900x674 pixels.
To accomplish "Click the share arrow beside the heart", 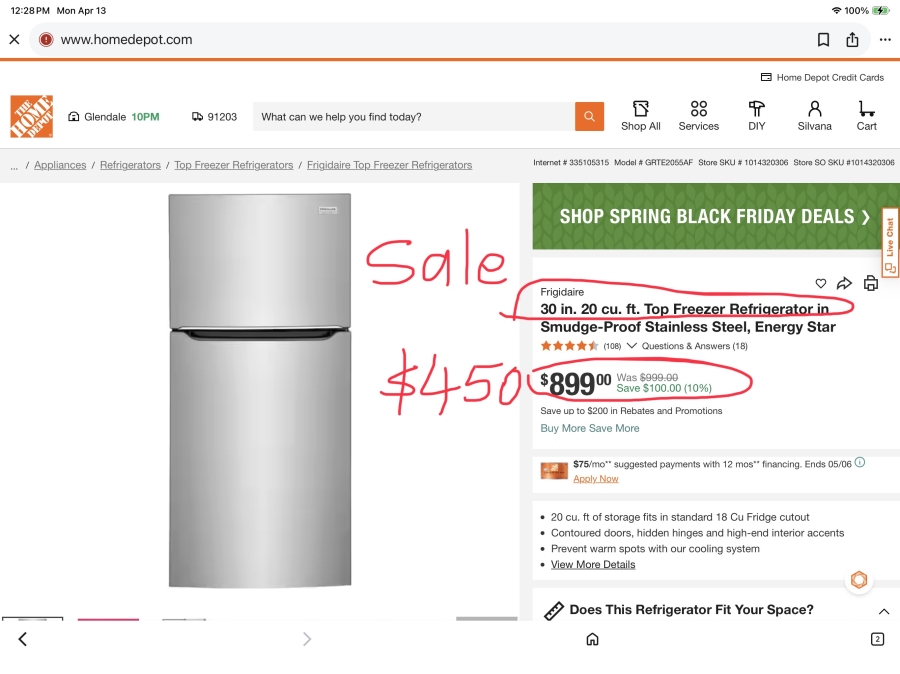I will pos(845,283).
